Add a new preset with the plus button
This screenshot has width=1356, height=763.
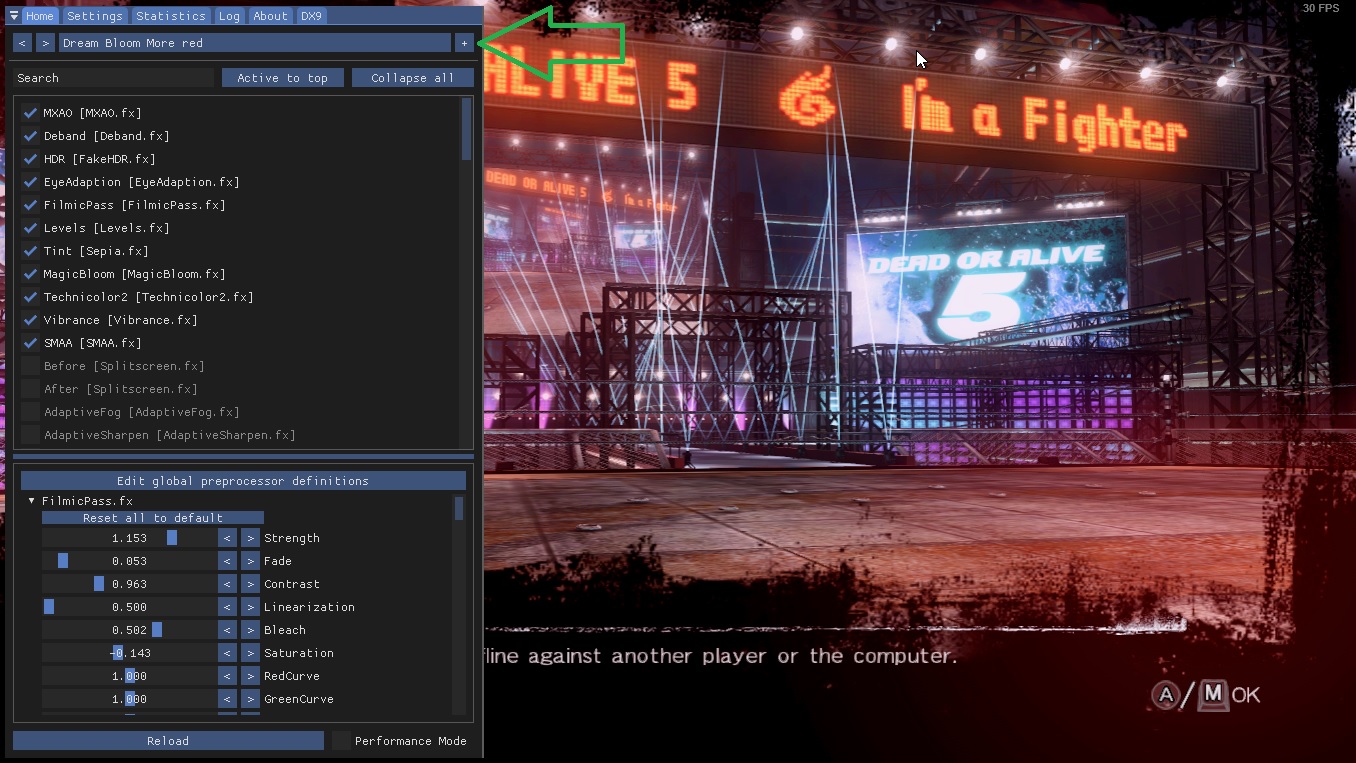tap(464, 43)
